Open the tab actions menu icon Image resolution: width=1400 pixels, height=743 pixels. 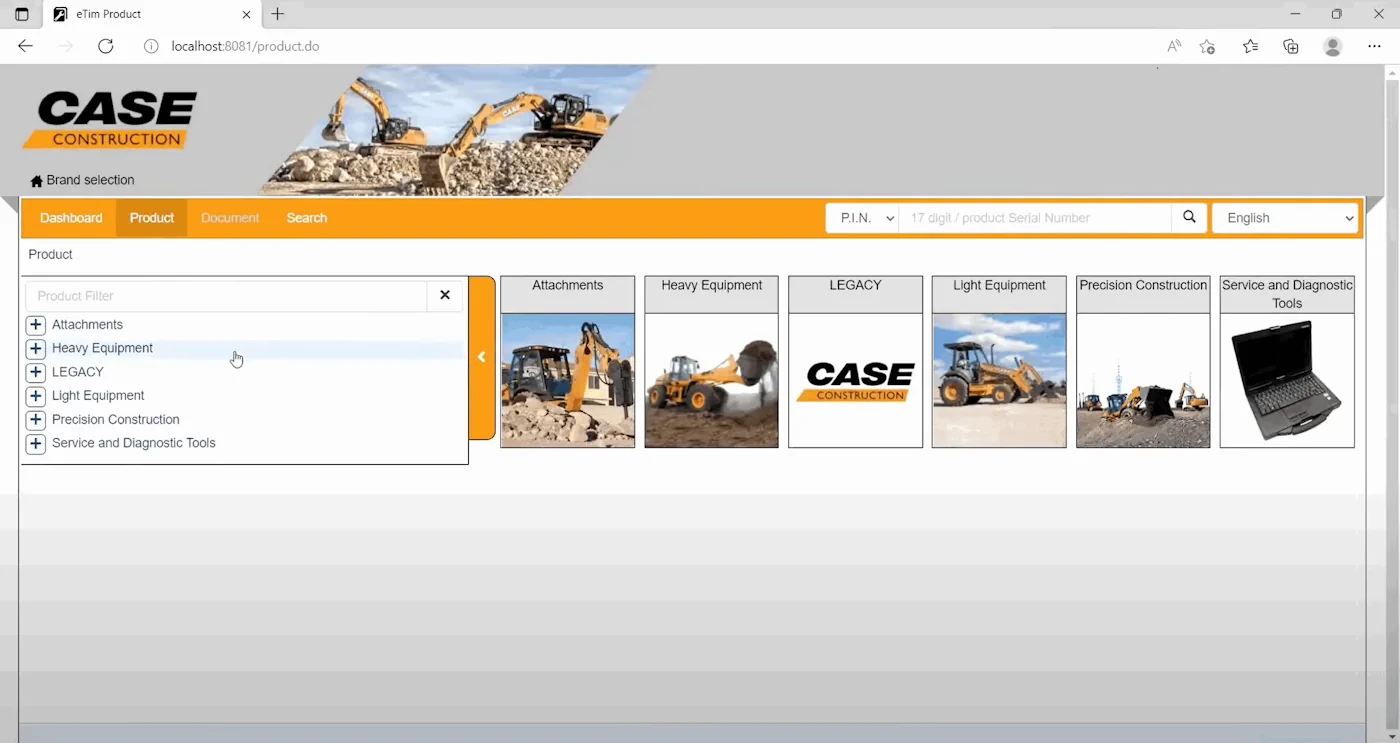pos(22,14)
